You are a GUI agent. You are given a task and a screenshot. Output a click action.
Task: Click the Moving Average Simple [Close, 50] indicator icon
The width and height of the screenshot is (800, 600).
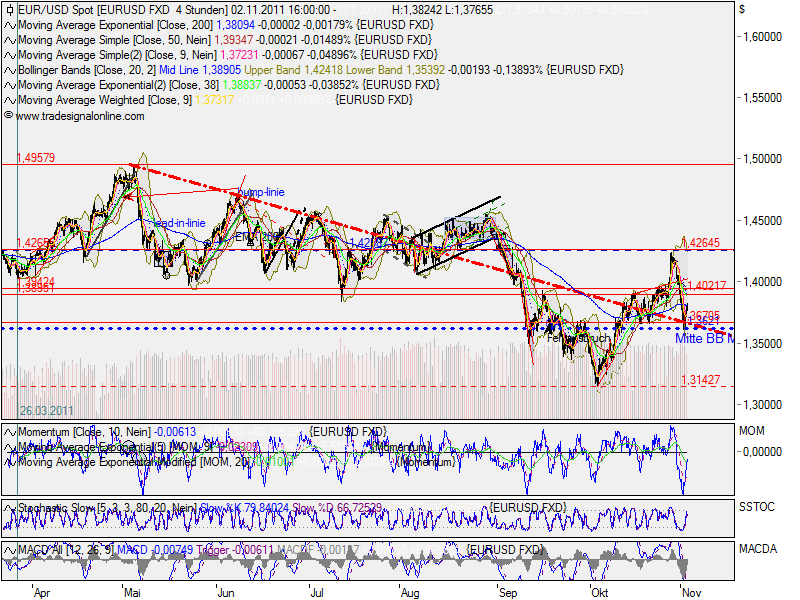(10, 41)
